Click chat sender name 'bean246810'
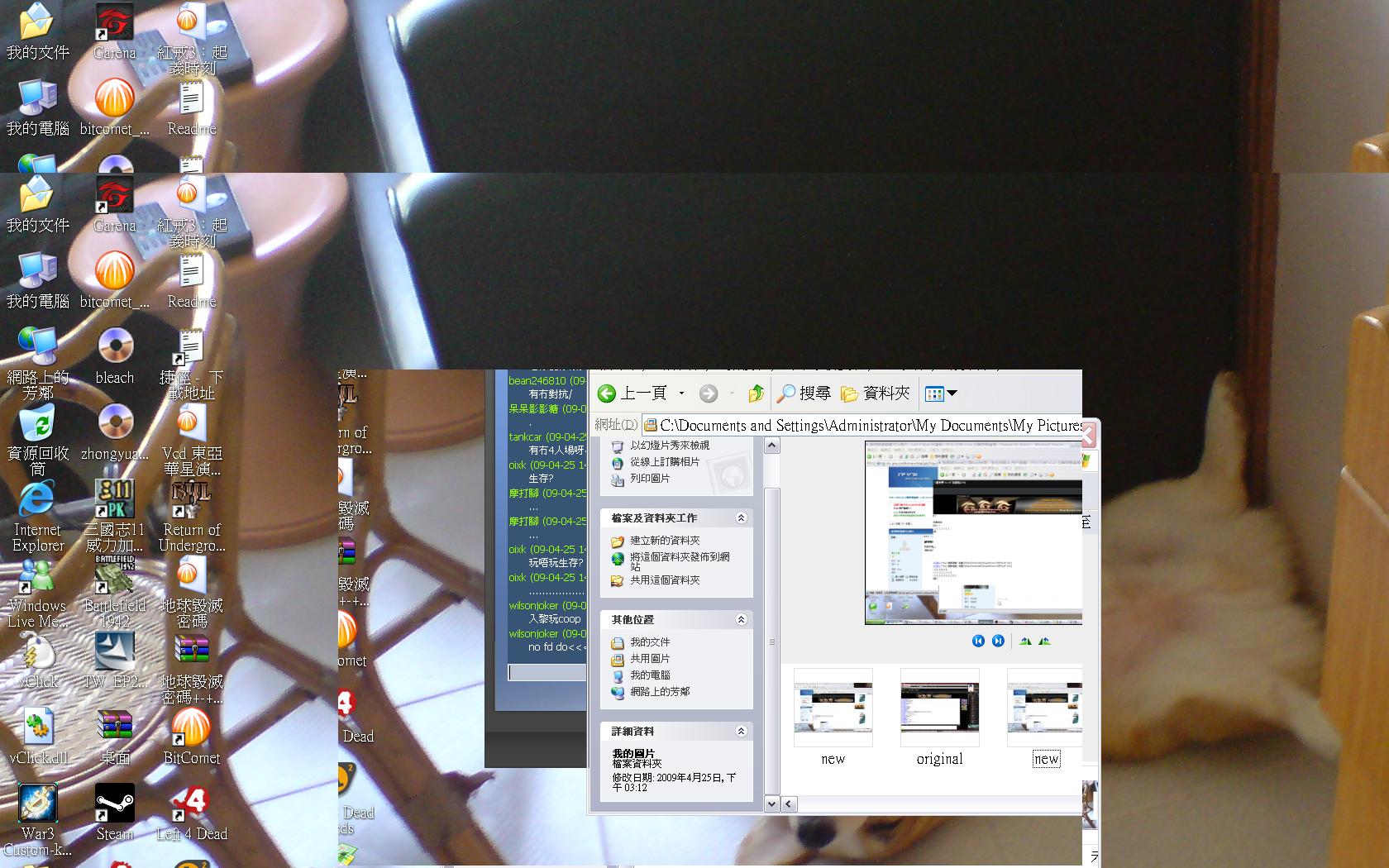Viewport: 1389px width, 868px height. (537, 380)
